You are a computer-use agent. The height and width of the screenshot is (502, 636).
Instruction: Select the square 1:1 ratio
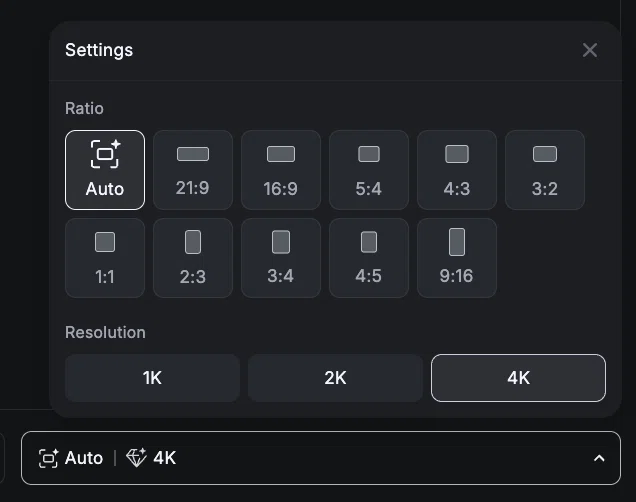[x=105, y=258]
